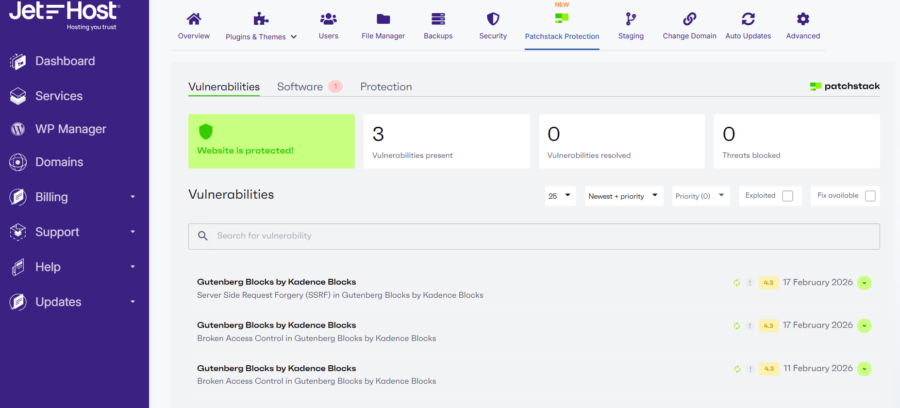
Task: Click the search magnifier icon
Action: click(x=203, y=236)
